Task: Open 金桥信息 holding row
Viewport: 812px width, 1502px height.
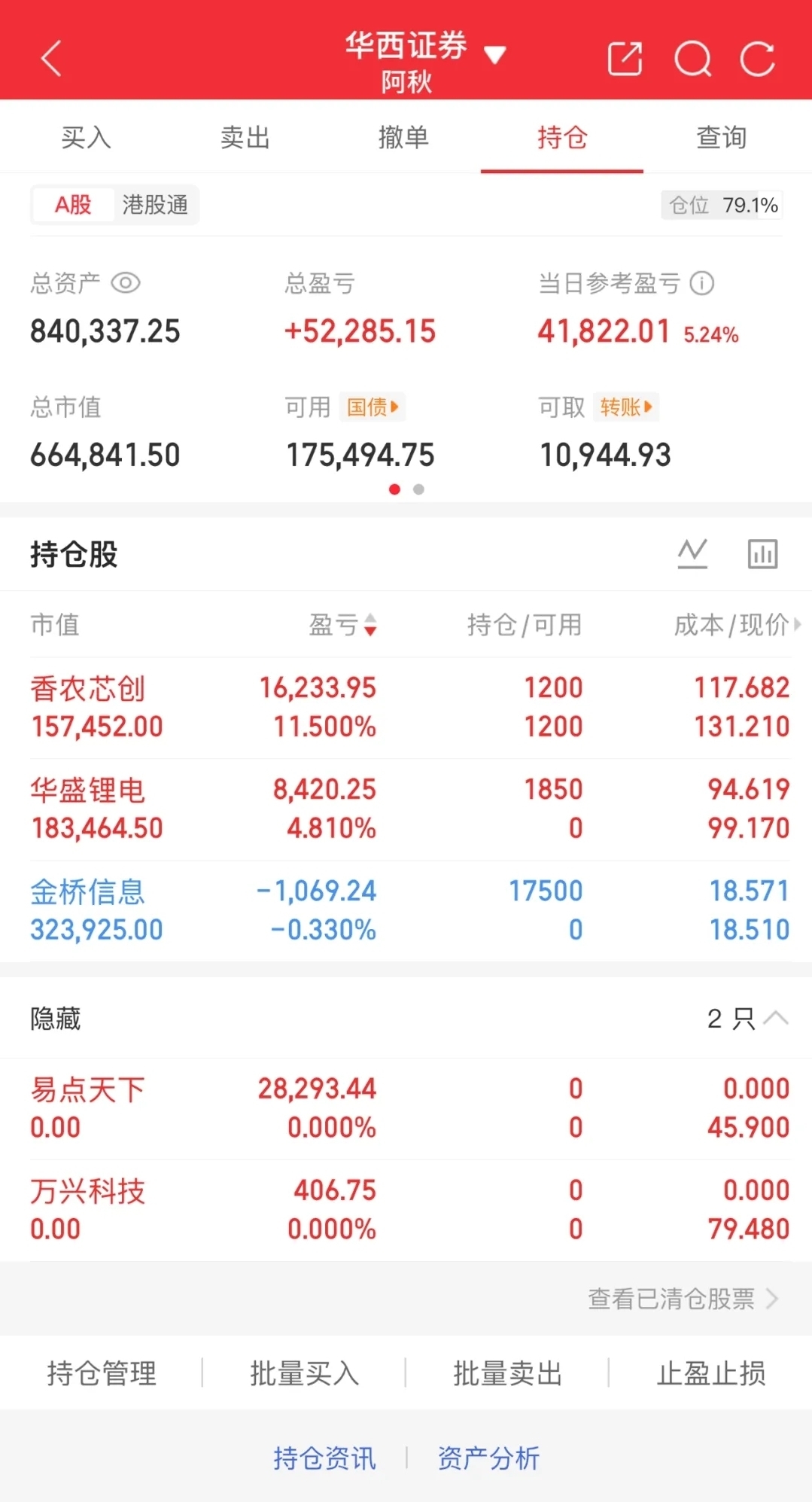Action: pyautogui.click(x=406, y=910)
